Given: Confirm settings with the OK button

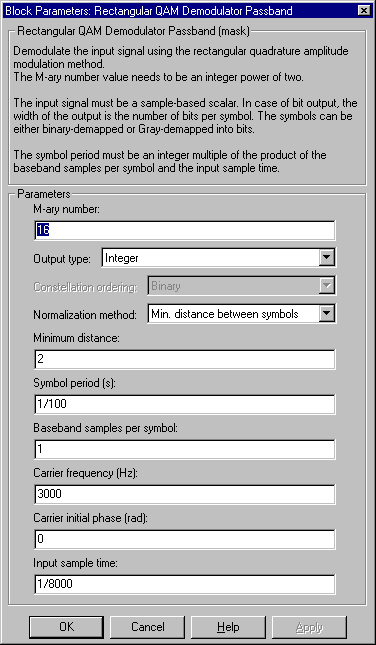Looking at the screenshot, I should coord(66,627).
